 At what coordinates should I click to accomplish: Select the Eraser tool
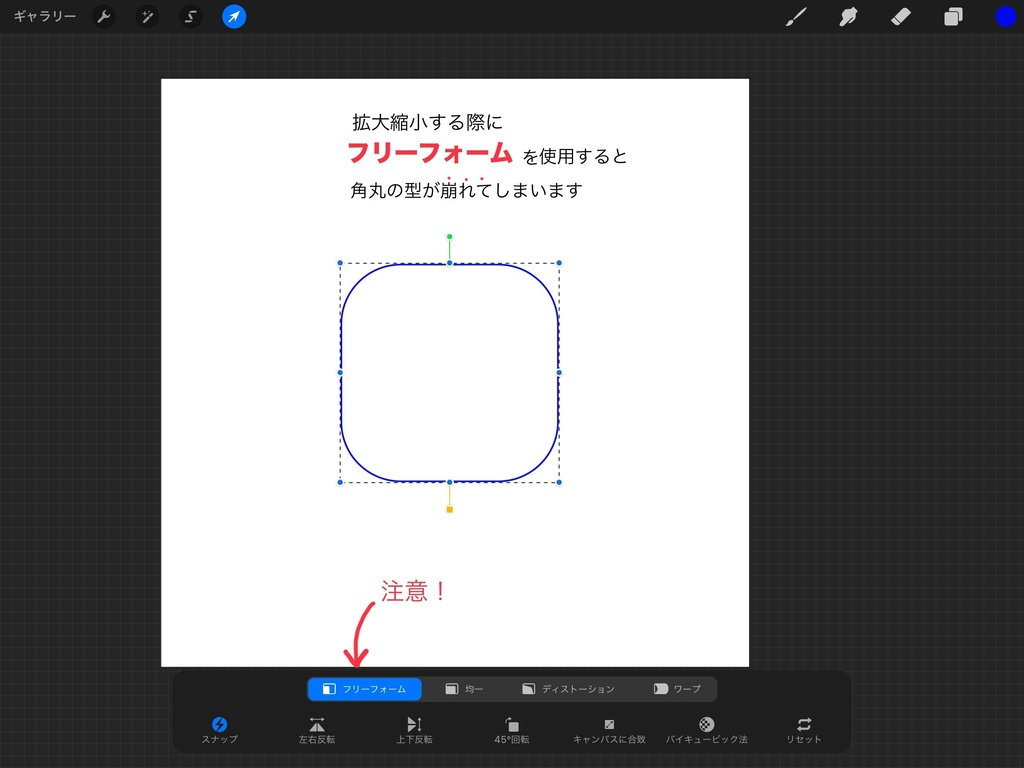point(900,16)
